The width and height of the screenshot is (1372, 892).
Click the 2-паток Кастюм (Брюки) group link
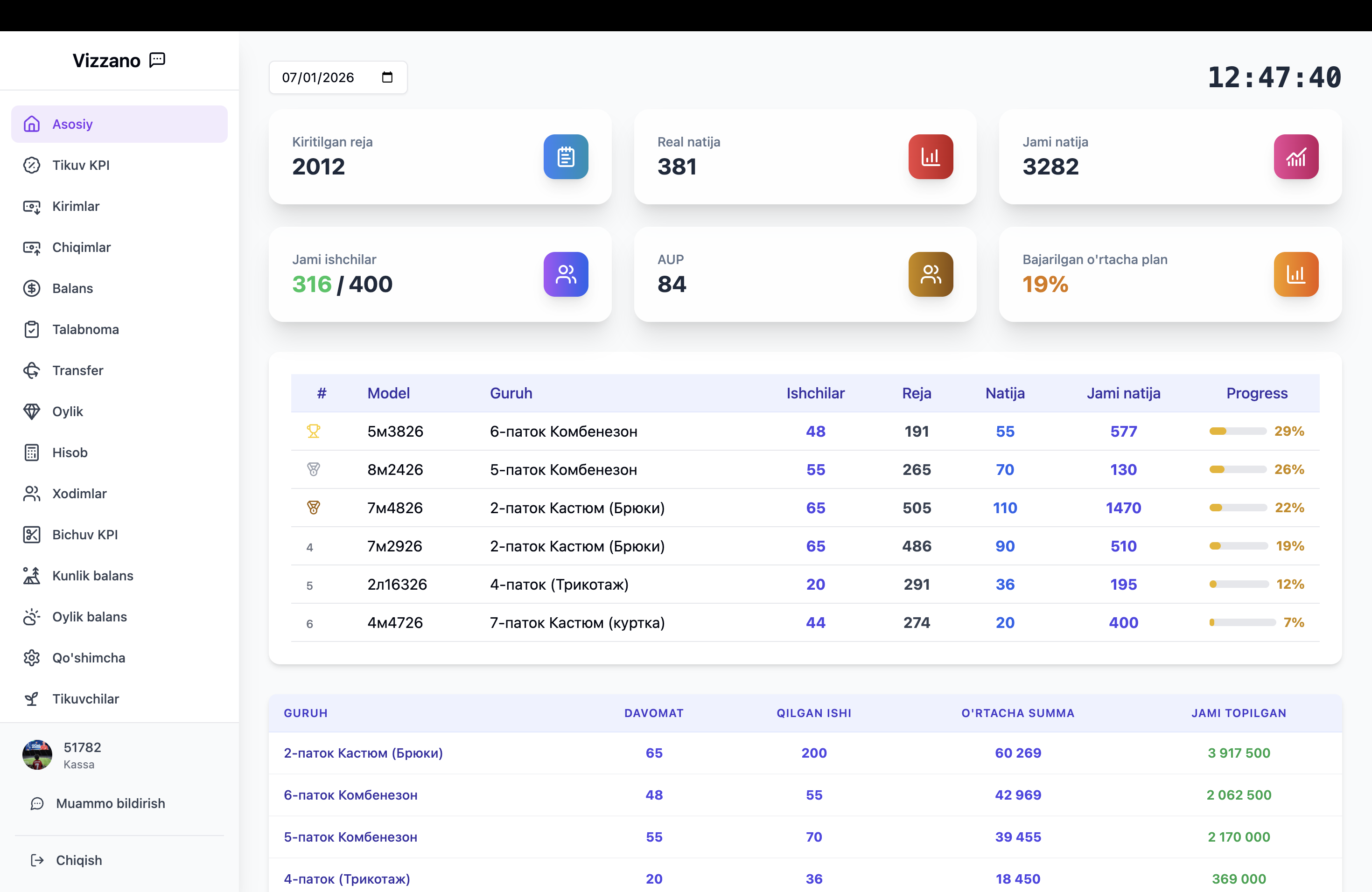click(363, 753)
